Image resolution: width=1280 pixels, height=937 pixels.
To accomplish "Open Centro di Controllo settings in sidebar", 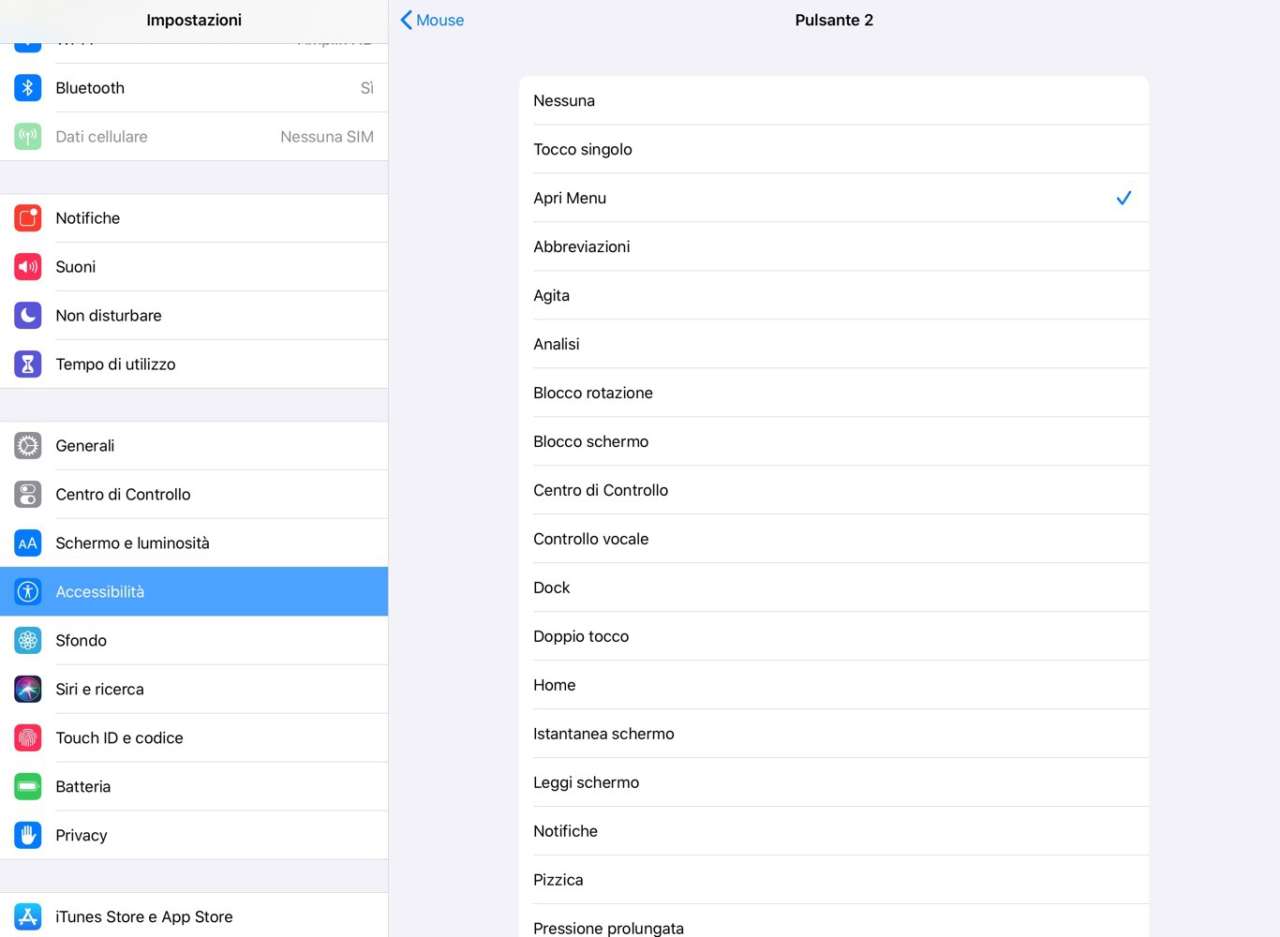I will click(194, 494).
